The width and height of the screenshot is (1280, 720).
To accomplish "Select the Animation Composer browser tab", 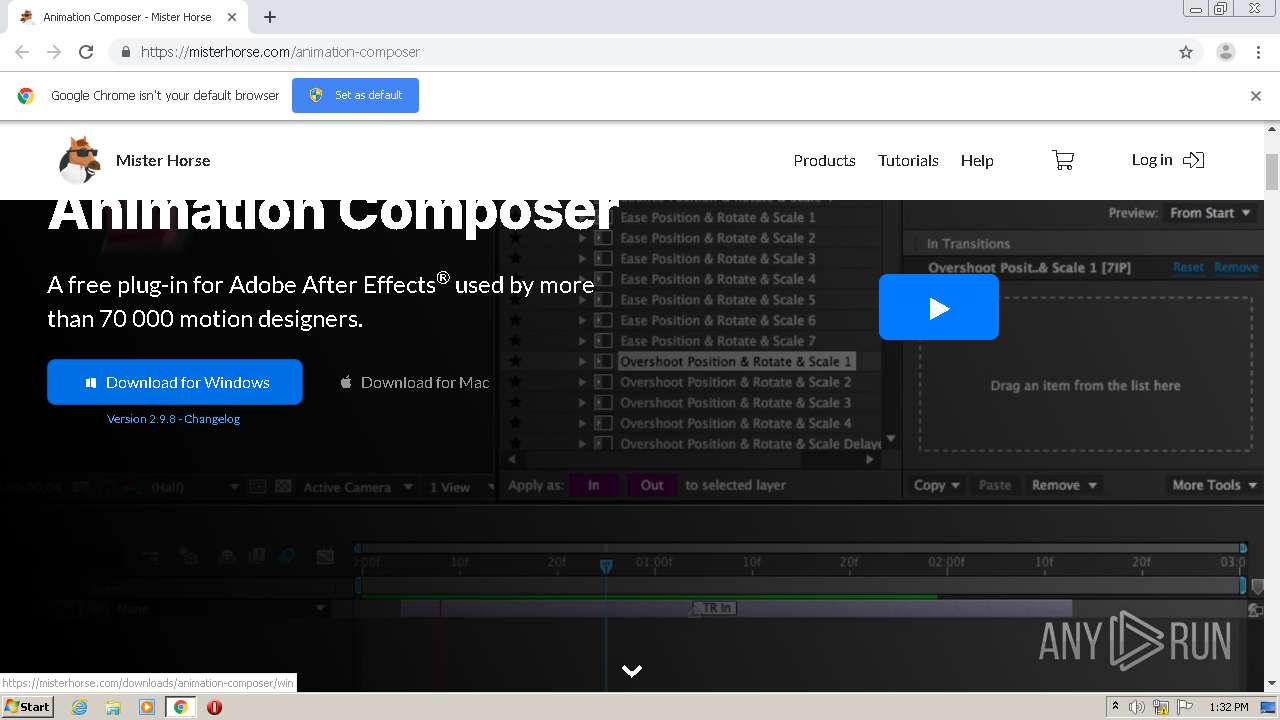I will [128, 17].
